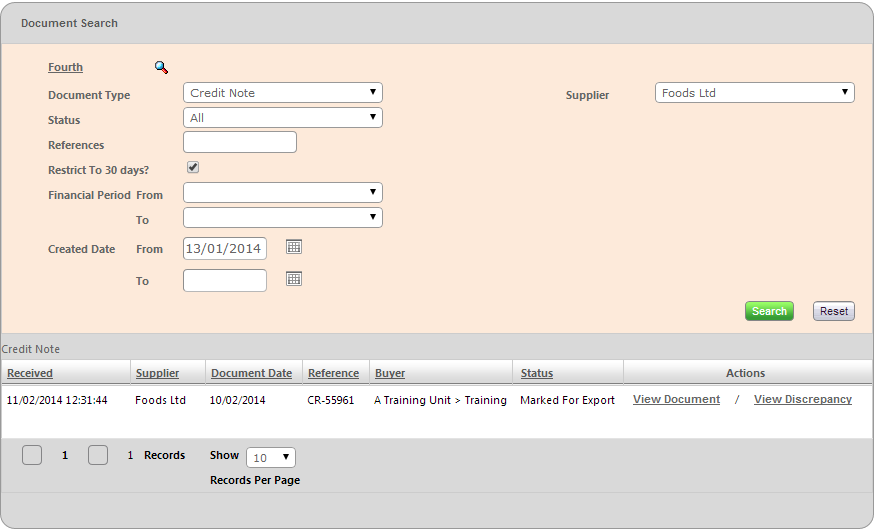Click the previous page button in pager
Image resolution: width=876 pixels, height=532 pixels.
point(32,455)
